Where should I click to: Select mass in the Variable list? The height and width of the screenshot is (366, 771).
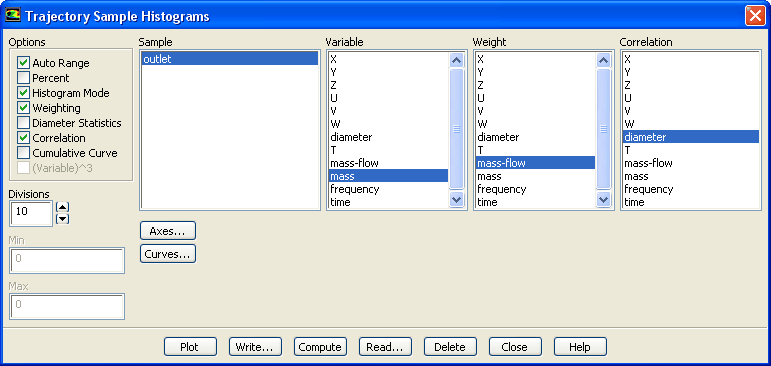388,176
